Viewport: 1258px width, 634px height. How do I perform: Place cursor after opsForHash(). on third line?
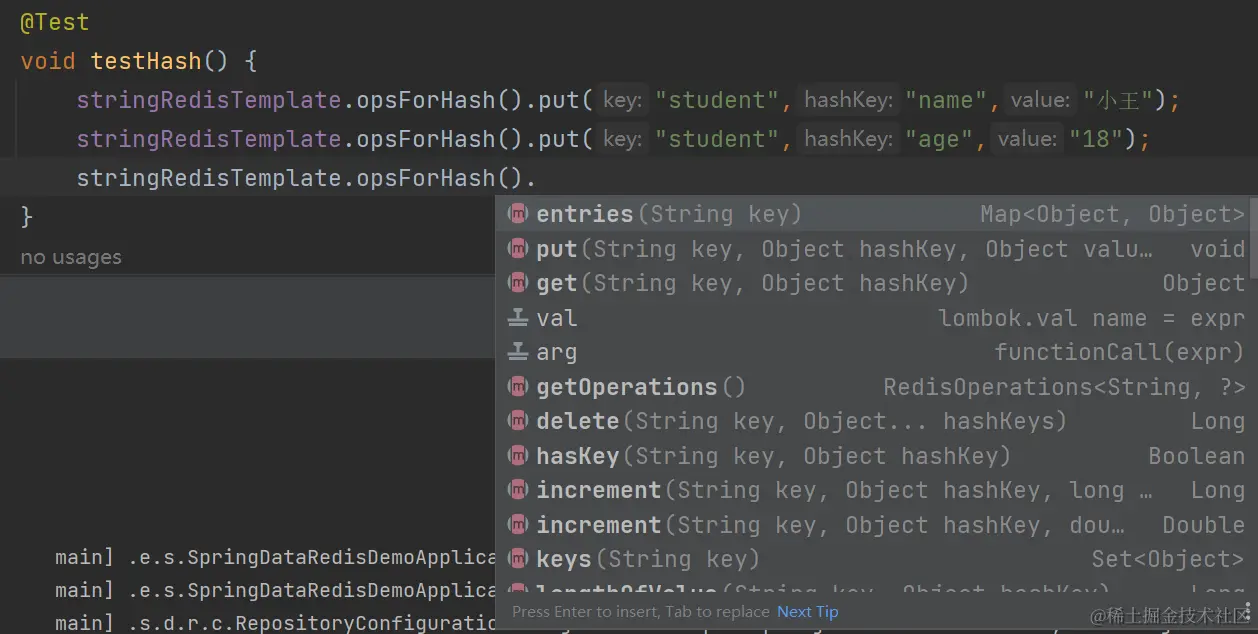tap(538, 178)
